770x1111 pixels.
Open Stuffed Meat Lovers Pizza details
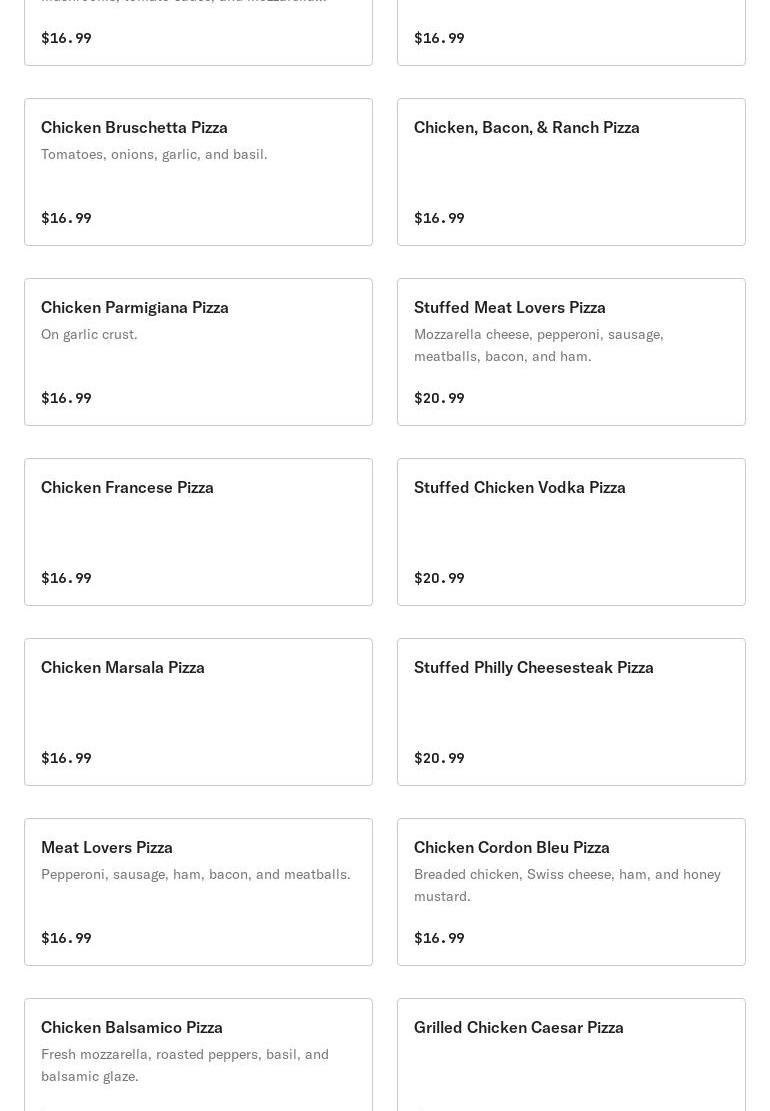point(509,308)
